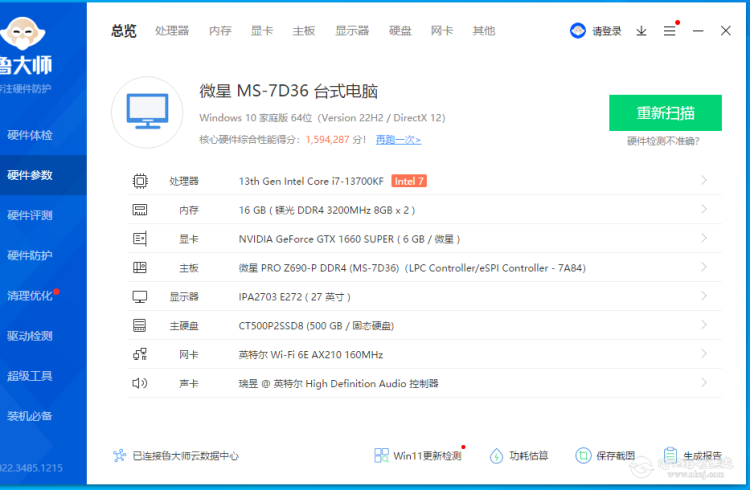Open 清理优化 in the sidebar
This screenshot has width=750, height=490.
30,296
